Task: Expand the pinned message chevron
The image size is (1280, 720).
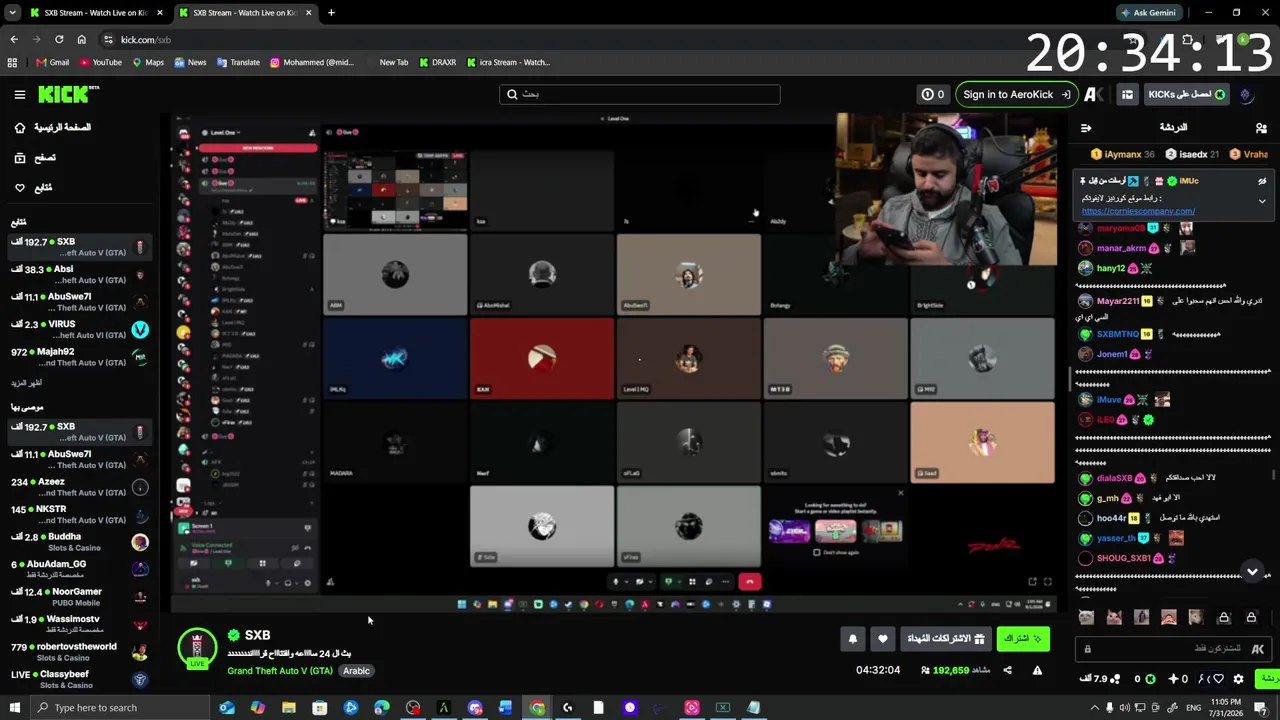Action: (x=1262, y=201)
